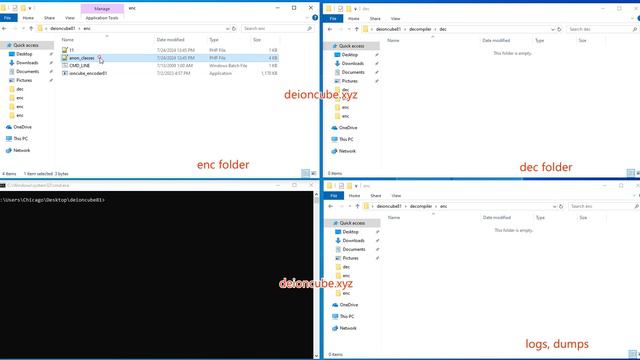
Task: Refresh the decompiler enc folder view
Action: (561, 207)
